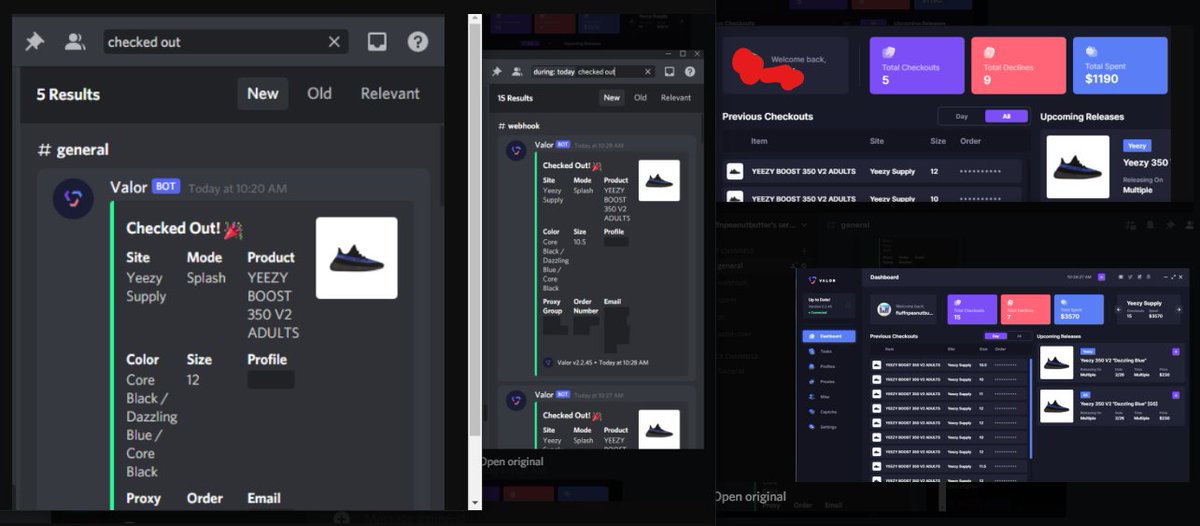
Task: Open Dashboard in the Valor sidebar
Action: point(829,336)
